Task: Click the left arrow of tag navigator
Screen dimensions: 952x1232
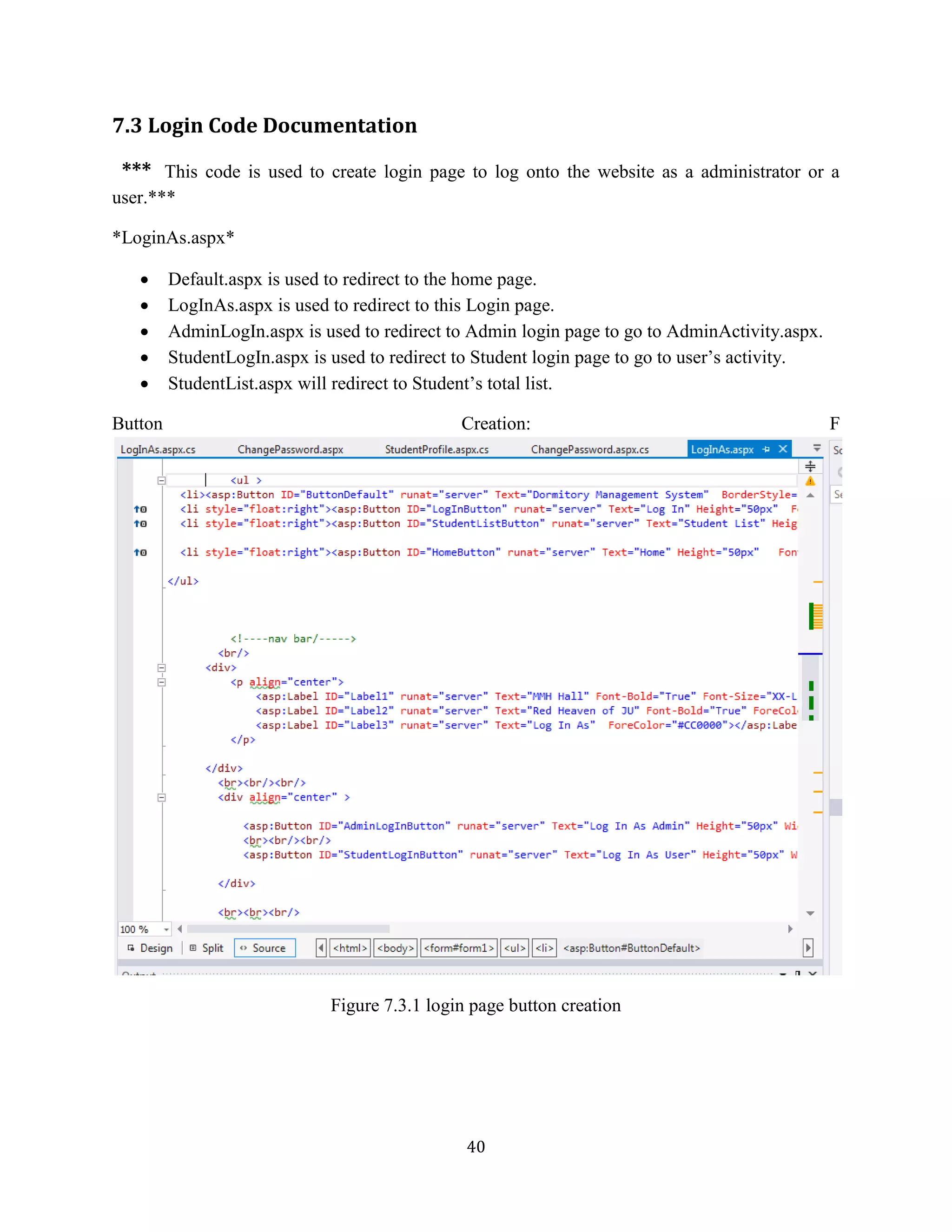Action: 321,948
